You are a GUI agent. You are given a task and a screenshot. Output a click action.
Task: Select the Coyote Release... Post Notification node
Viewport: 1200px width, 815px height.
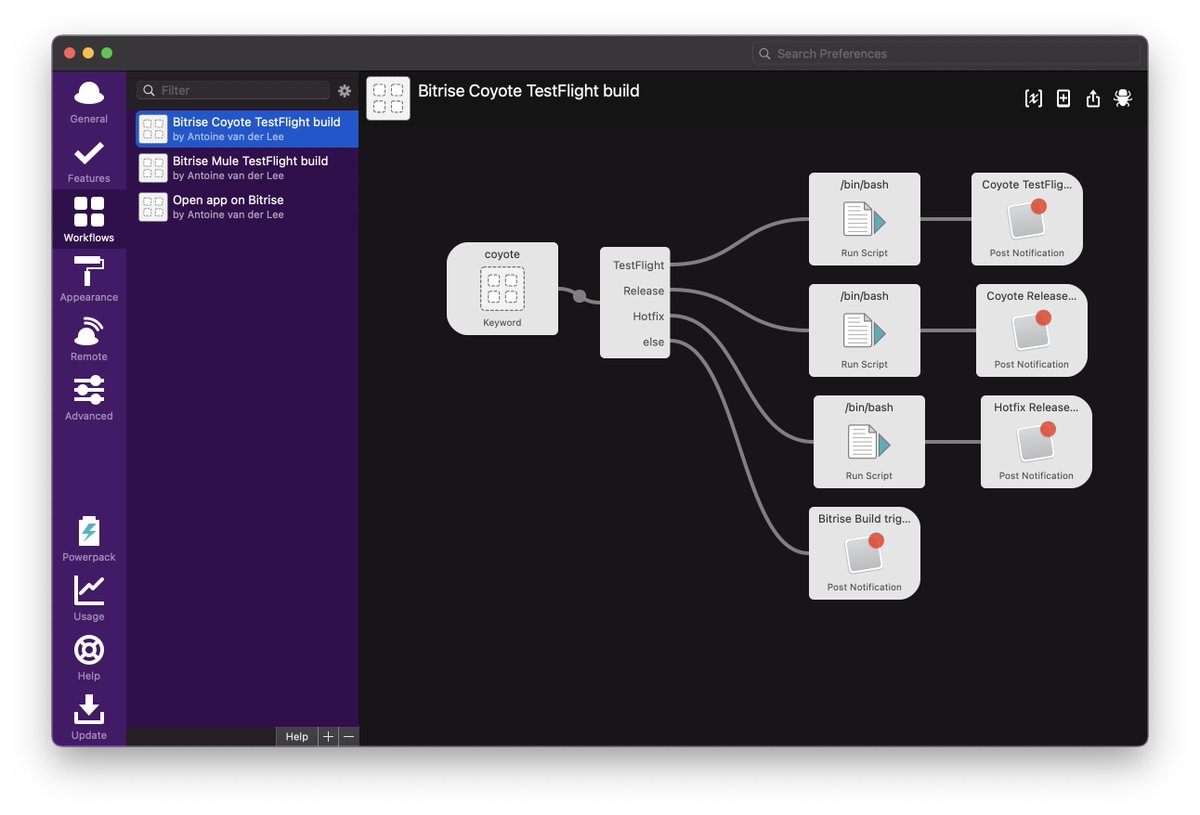coord(1032,330)
